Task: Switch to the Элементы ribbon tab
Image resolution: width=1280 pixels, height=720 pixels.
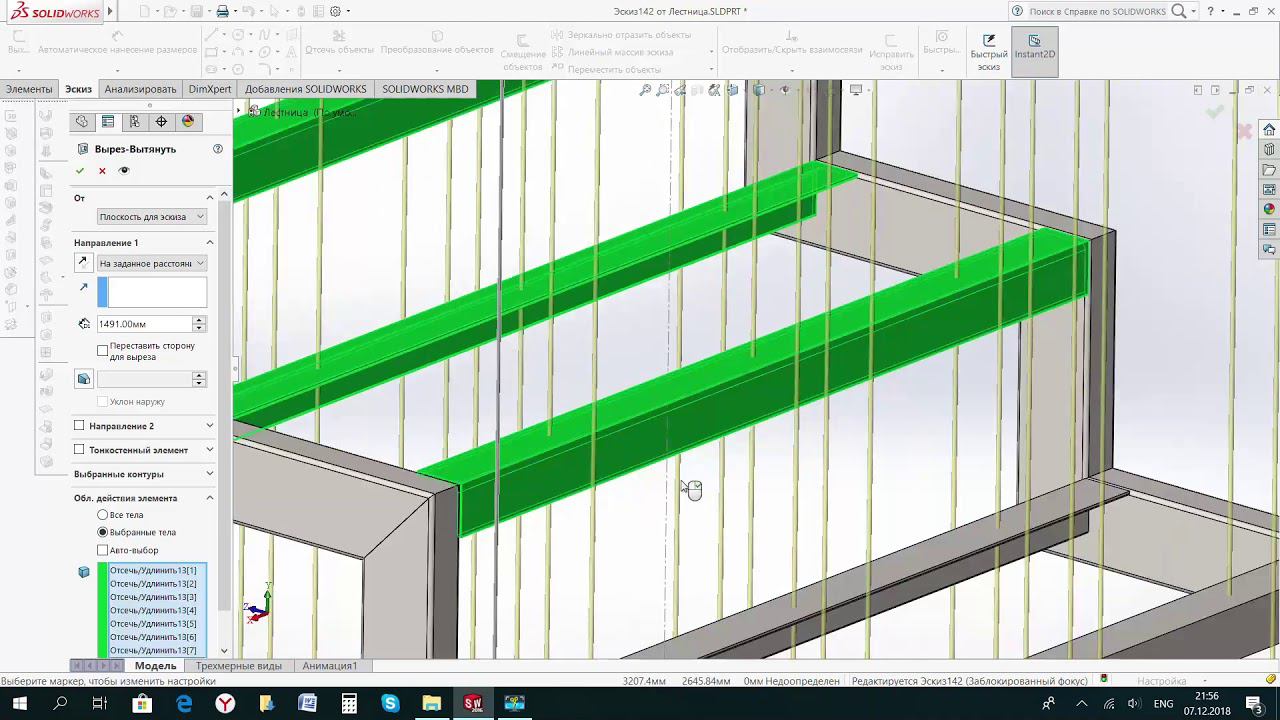Action: tap(29, 89)
